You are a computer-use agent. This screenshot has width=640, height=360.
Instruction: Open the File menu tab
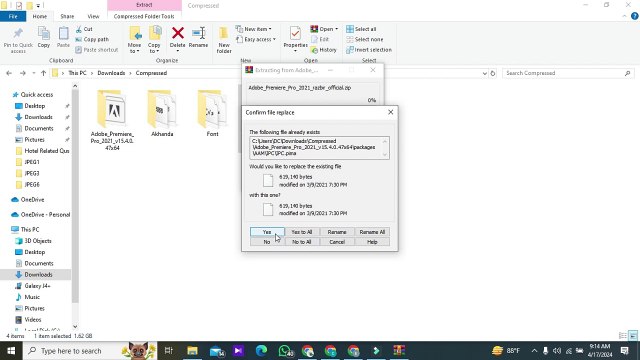(x=13, y=16)
